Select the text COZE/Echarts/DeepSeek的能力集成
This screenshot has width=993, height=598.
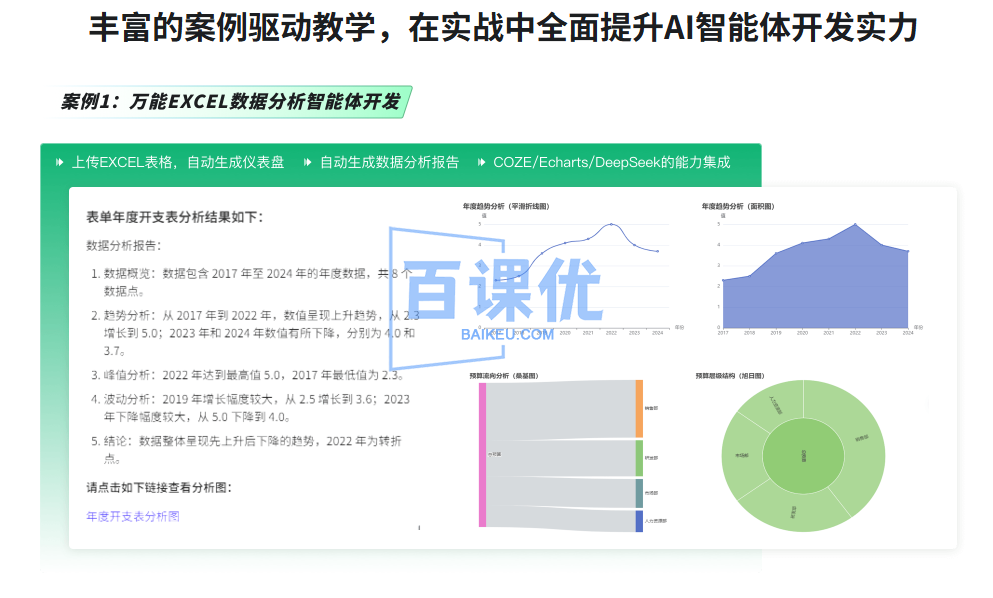612,162
